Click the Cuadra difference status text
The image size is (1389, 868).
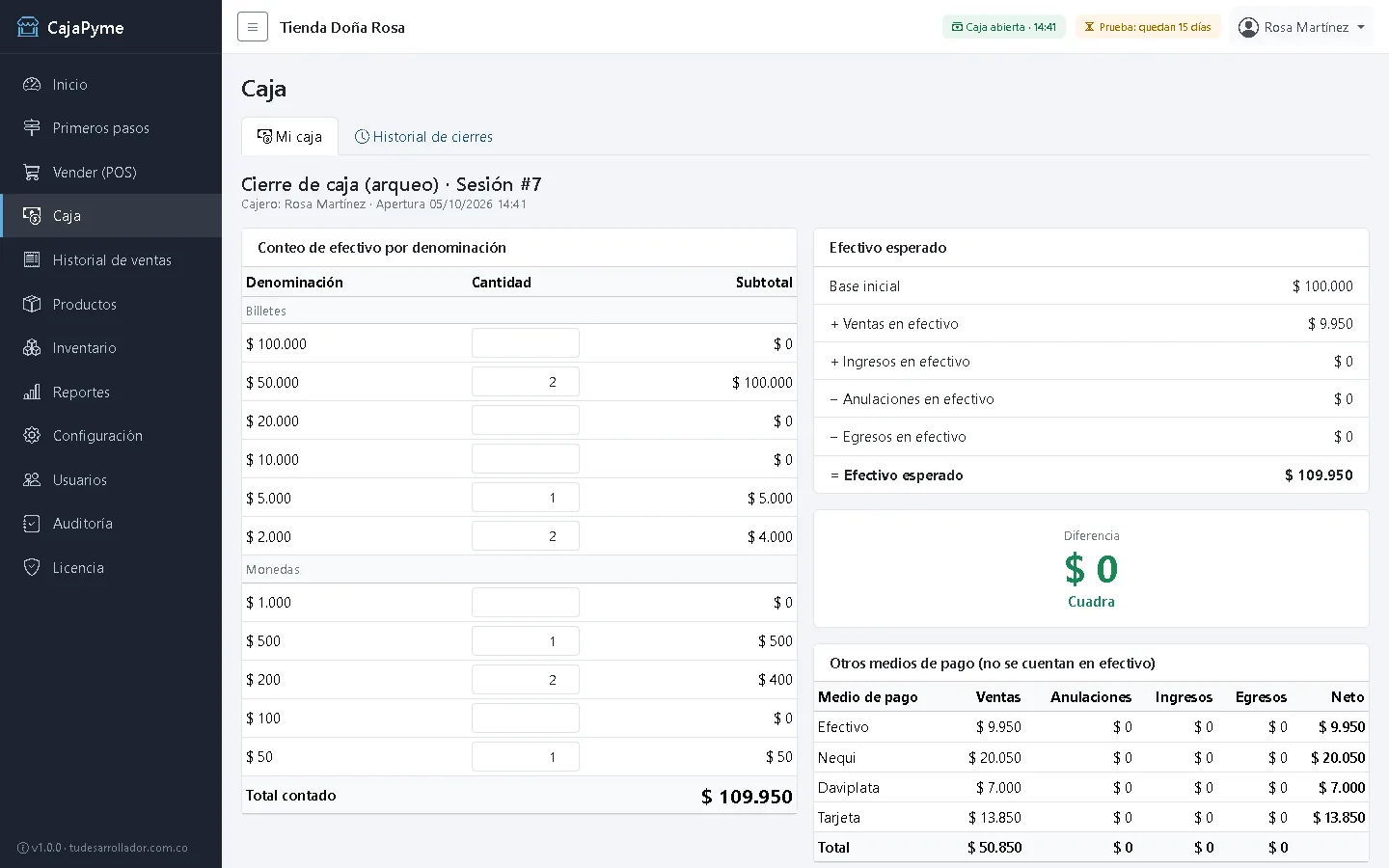pos(1091,602)
